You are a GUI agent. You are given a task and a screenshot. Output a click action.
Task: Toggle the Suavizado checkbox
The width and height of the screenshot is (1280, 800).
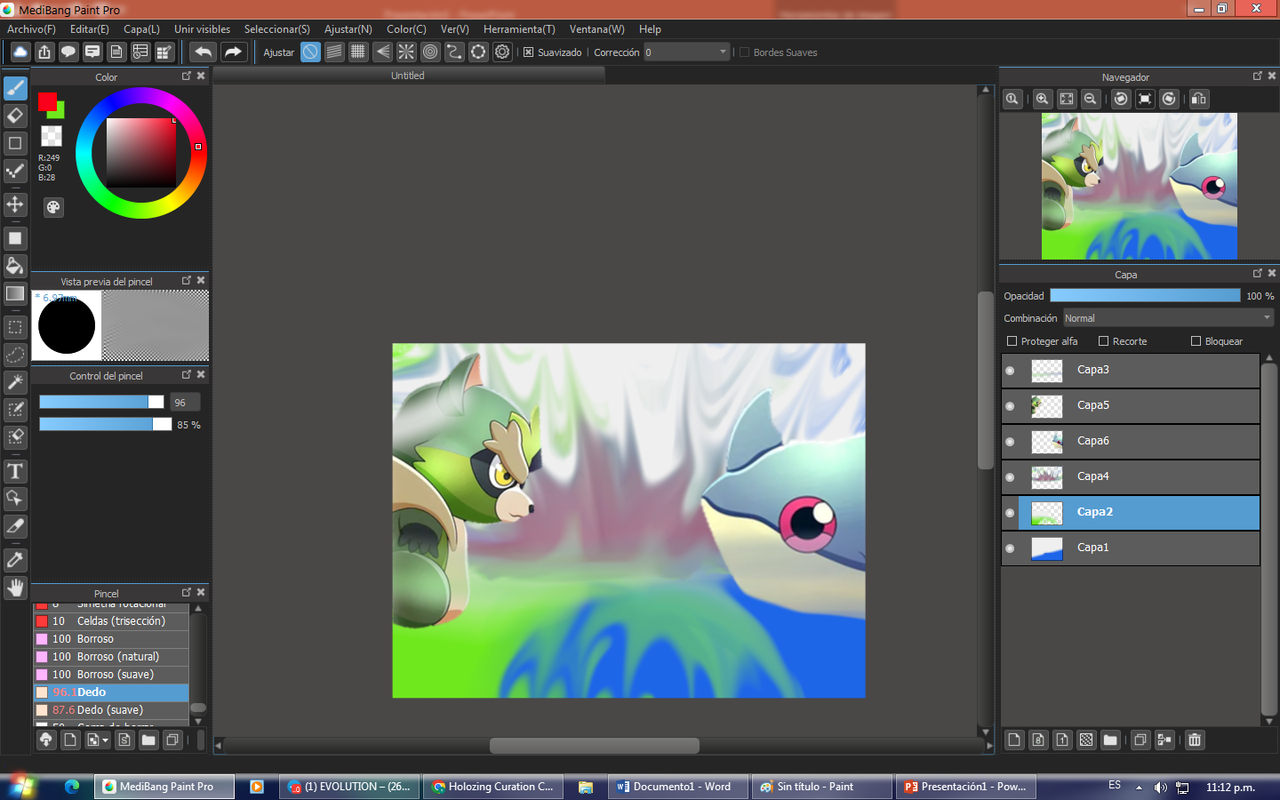[529, 52]
